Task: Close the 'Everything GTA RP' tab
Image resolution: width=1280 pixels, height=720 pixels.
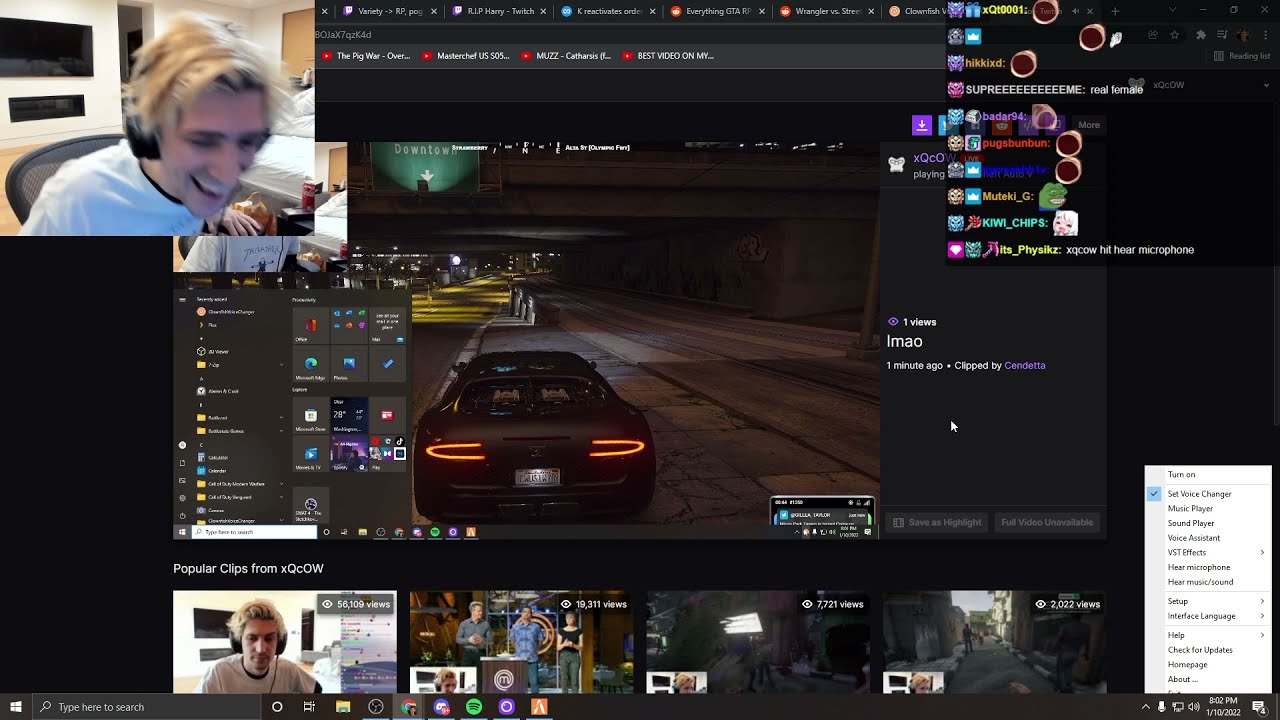Action: (761, 11)
